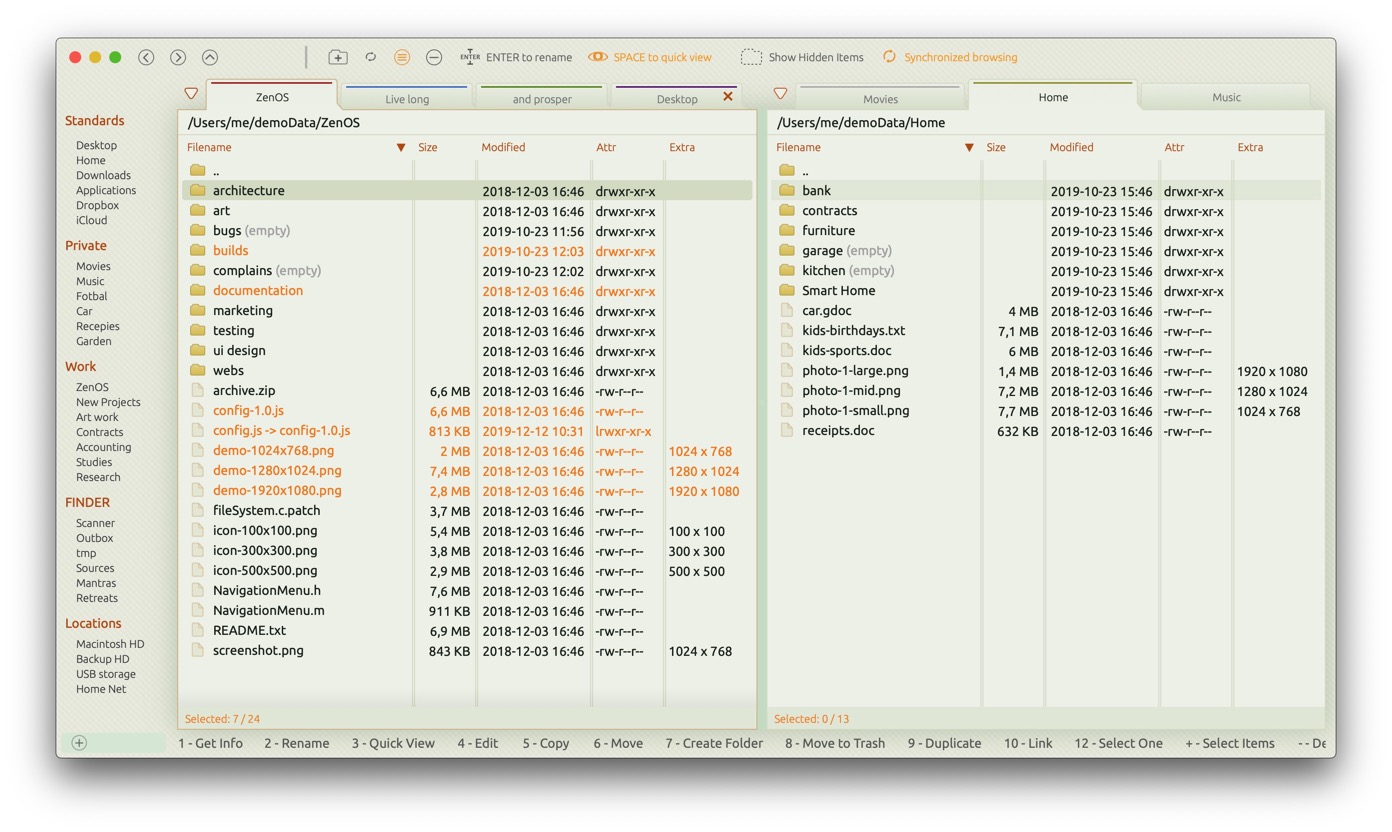Click the orange list view icon
1392x832 pixels.
[x=402, y=58]
